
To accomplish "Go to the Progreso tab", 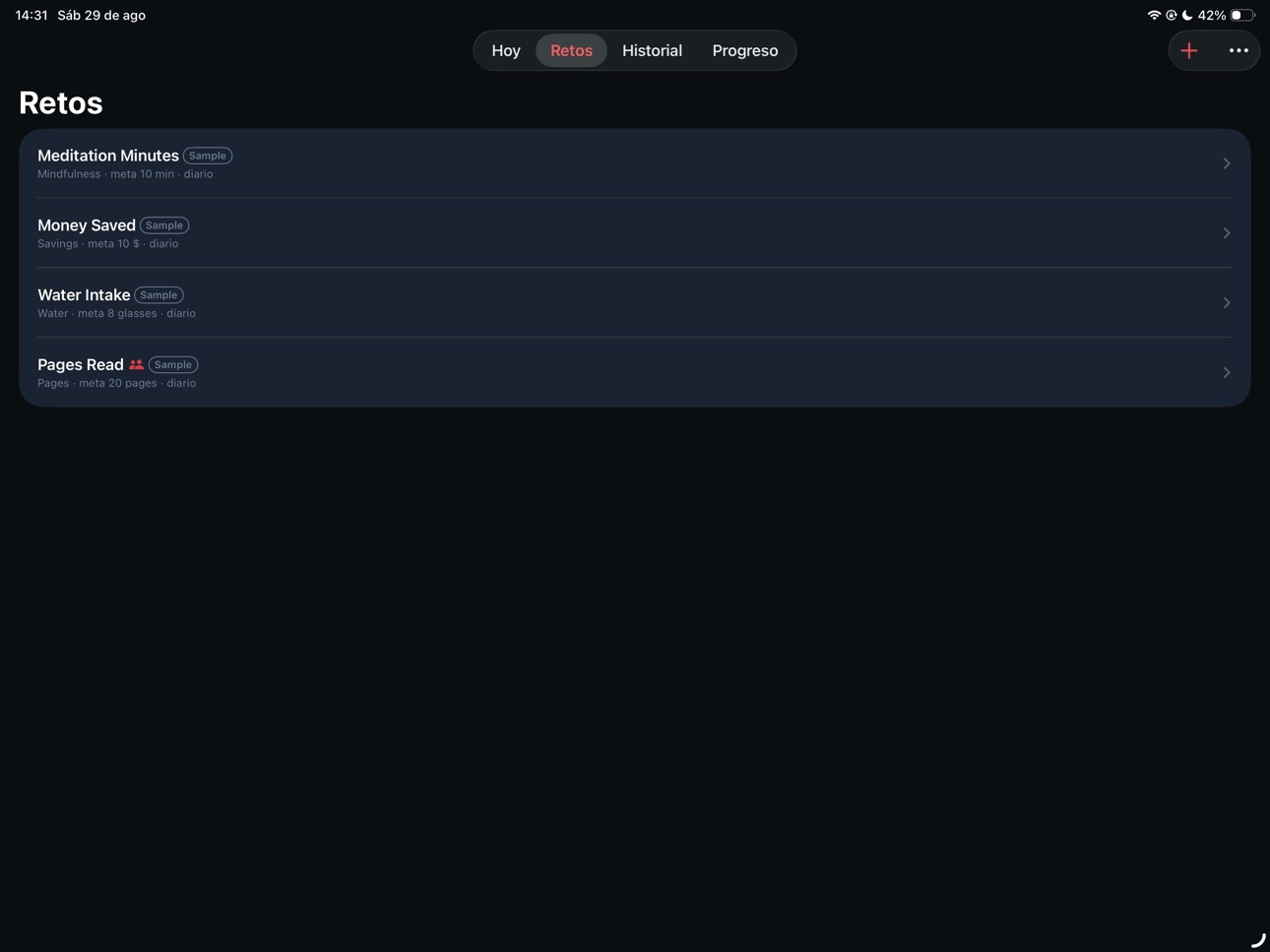I will tap(745, 50).
